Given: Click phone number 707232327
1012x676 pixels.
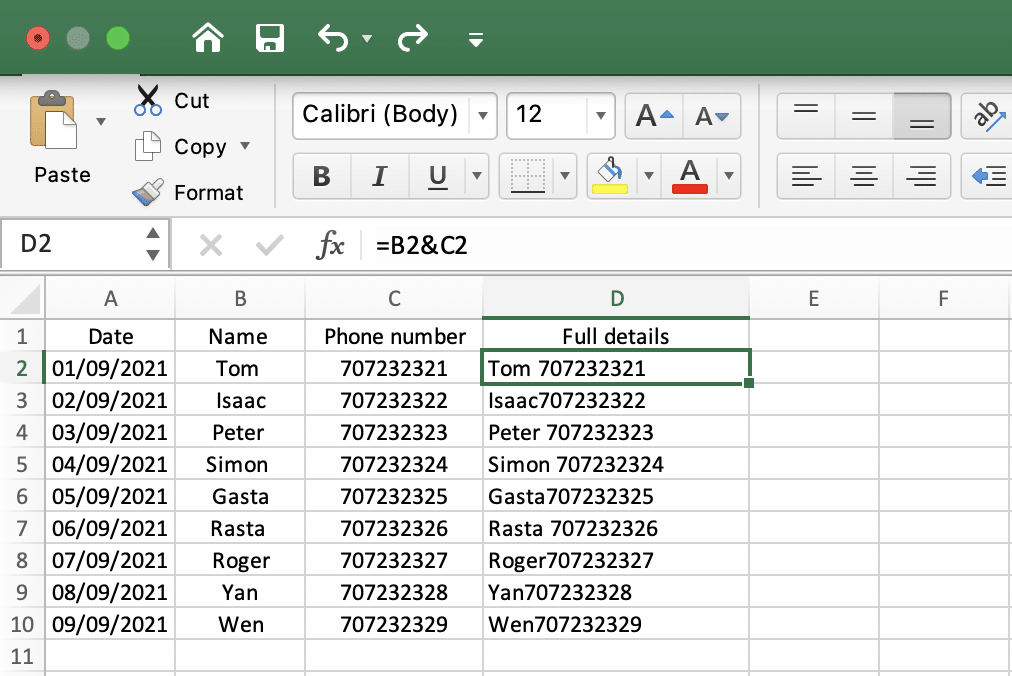Looking at the screenshot, I should [394, 560].
